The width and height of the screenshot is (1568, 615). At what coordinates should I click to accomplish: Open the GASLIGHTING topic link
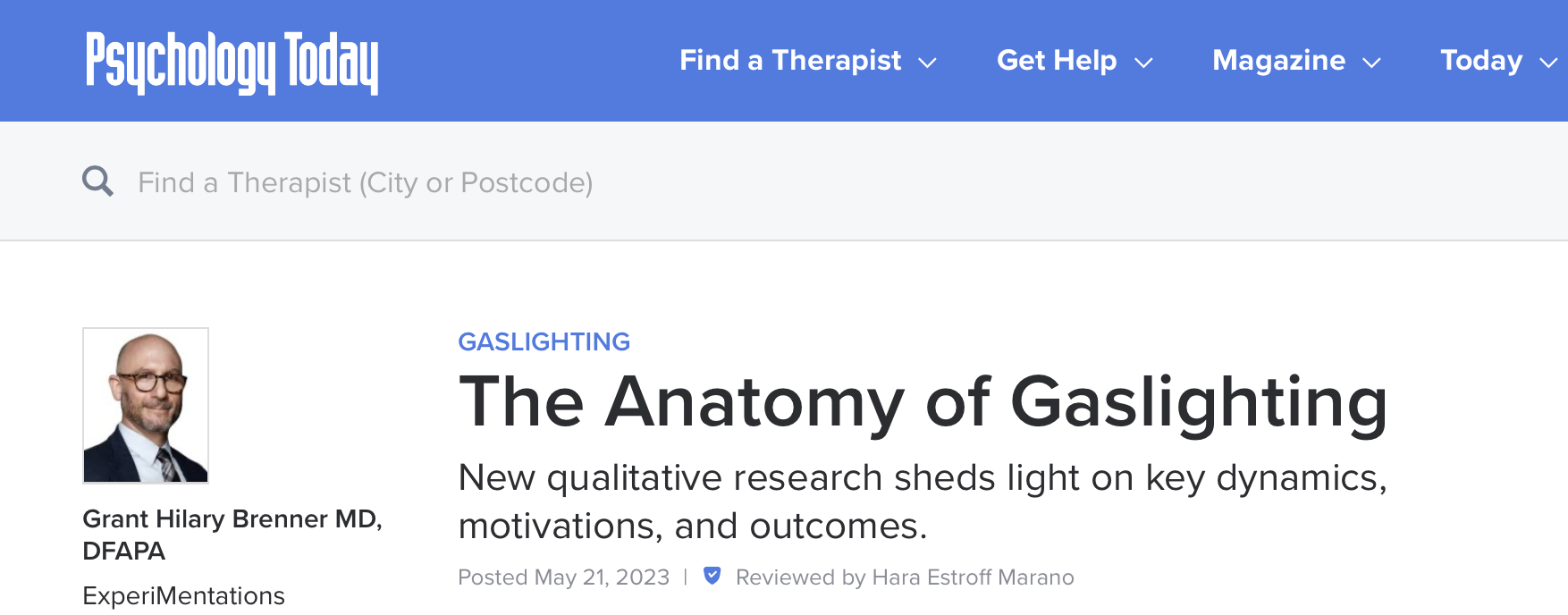click(x=544, y=341)
